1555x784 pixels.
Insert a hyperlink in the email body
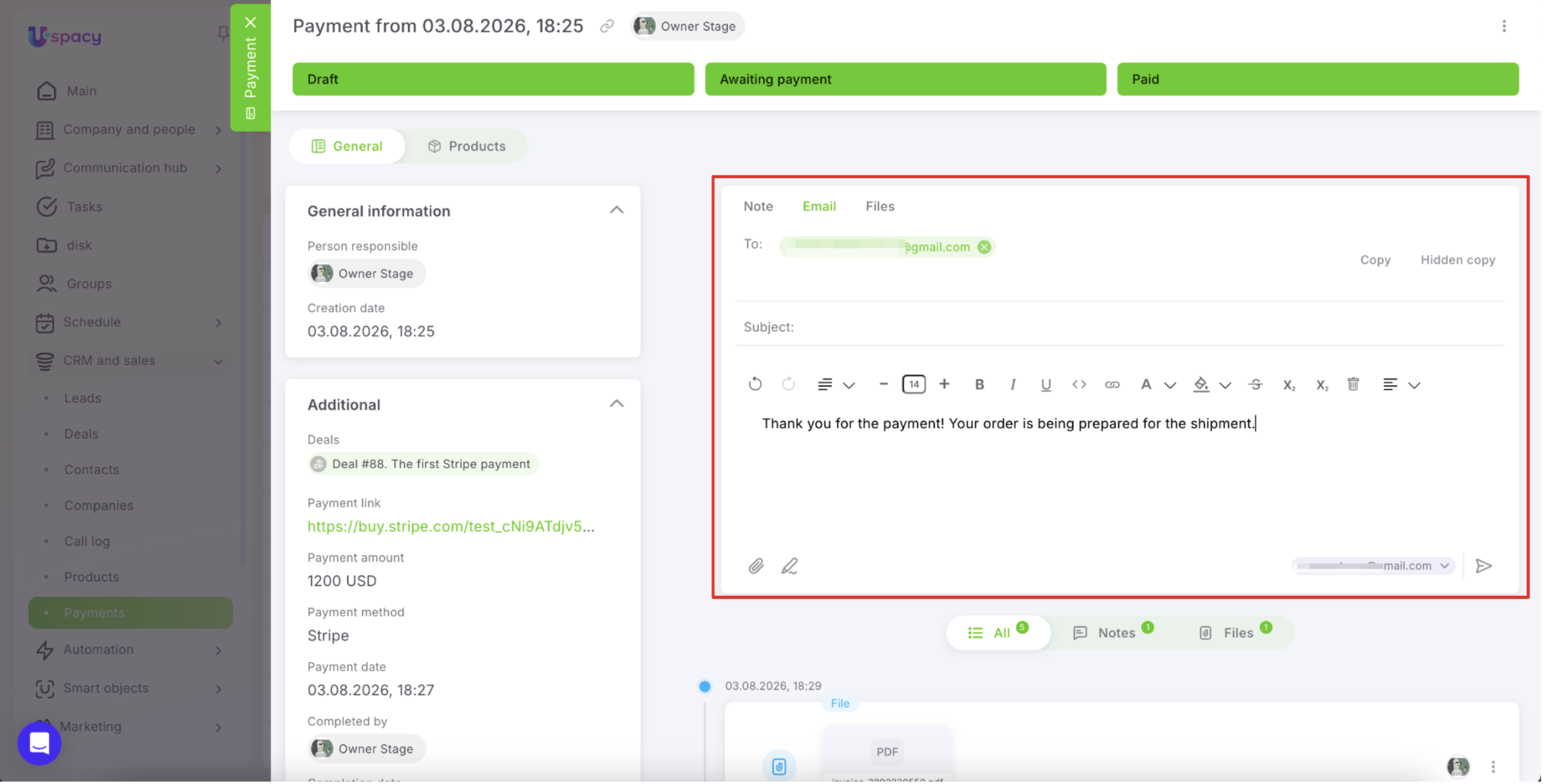1112,385
